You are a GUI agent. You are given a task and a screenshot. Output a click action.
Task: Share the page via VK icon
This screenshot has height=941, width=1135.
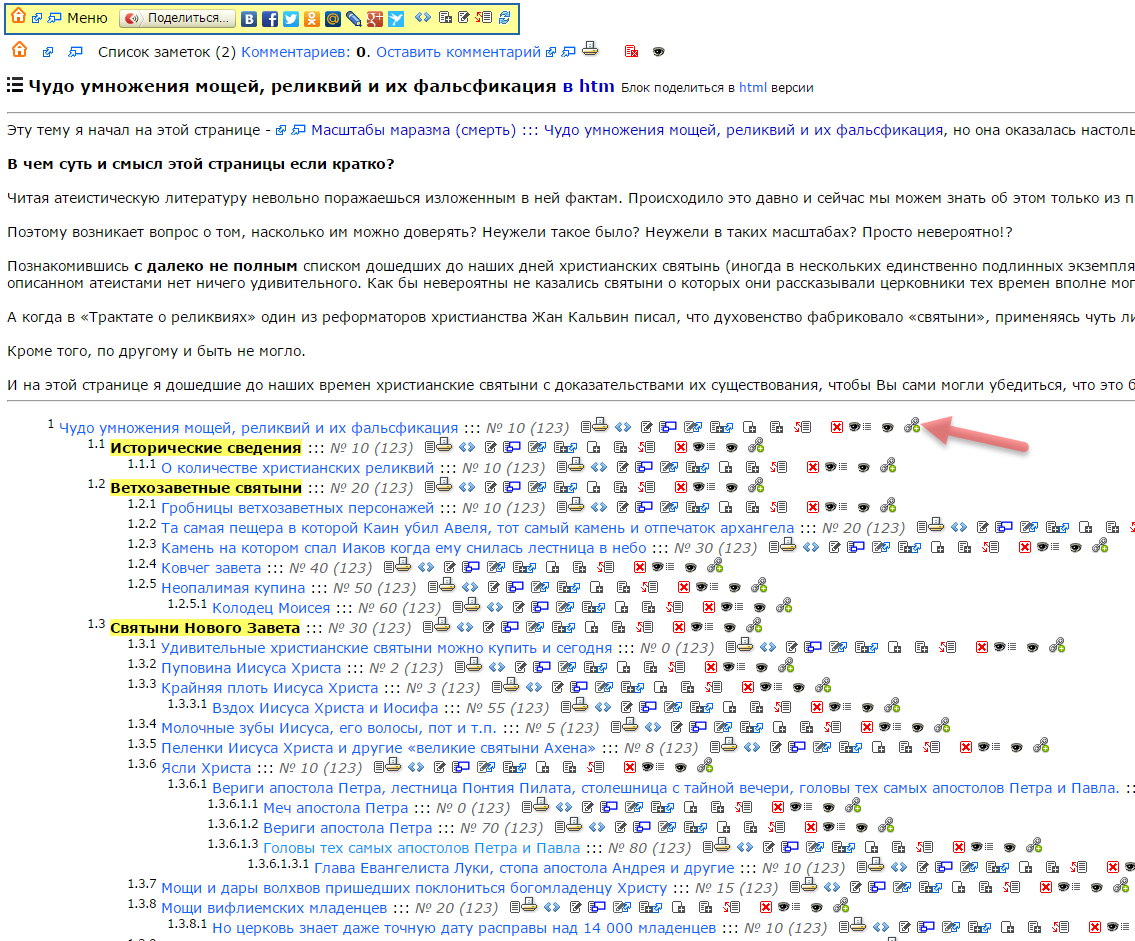tap(249, 19)
